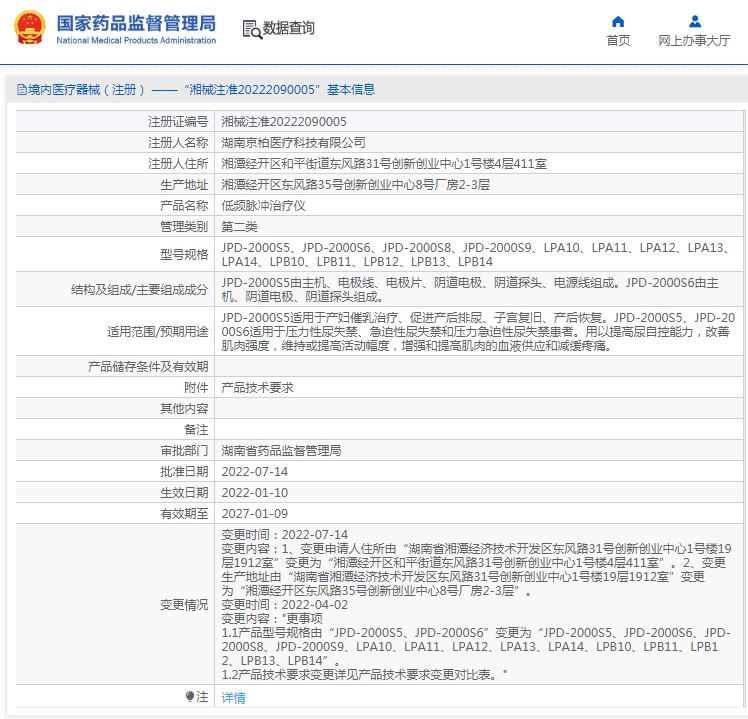Click the lightbulb icon beside 注

coord(190,697)
